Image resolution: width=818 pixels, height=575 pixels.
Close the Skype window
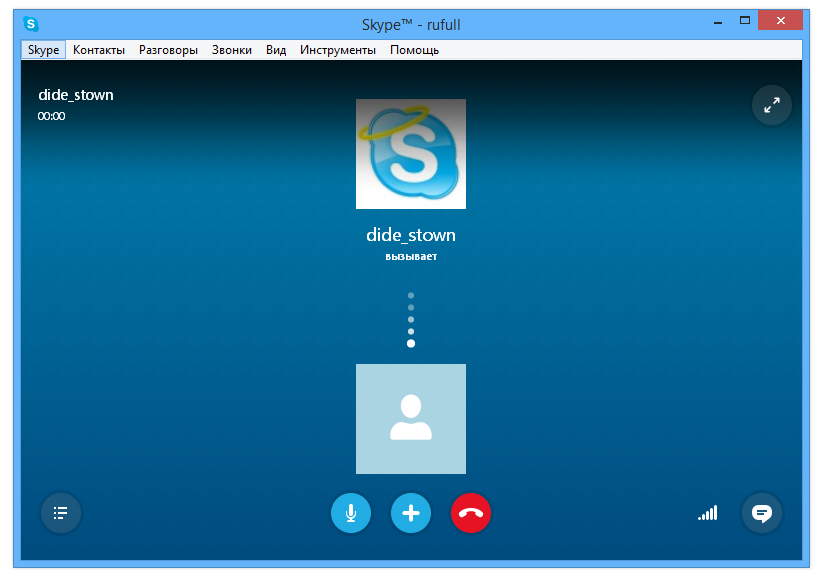click(780, 20)
